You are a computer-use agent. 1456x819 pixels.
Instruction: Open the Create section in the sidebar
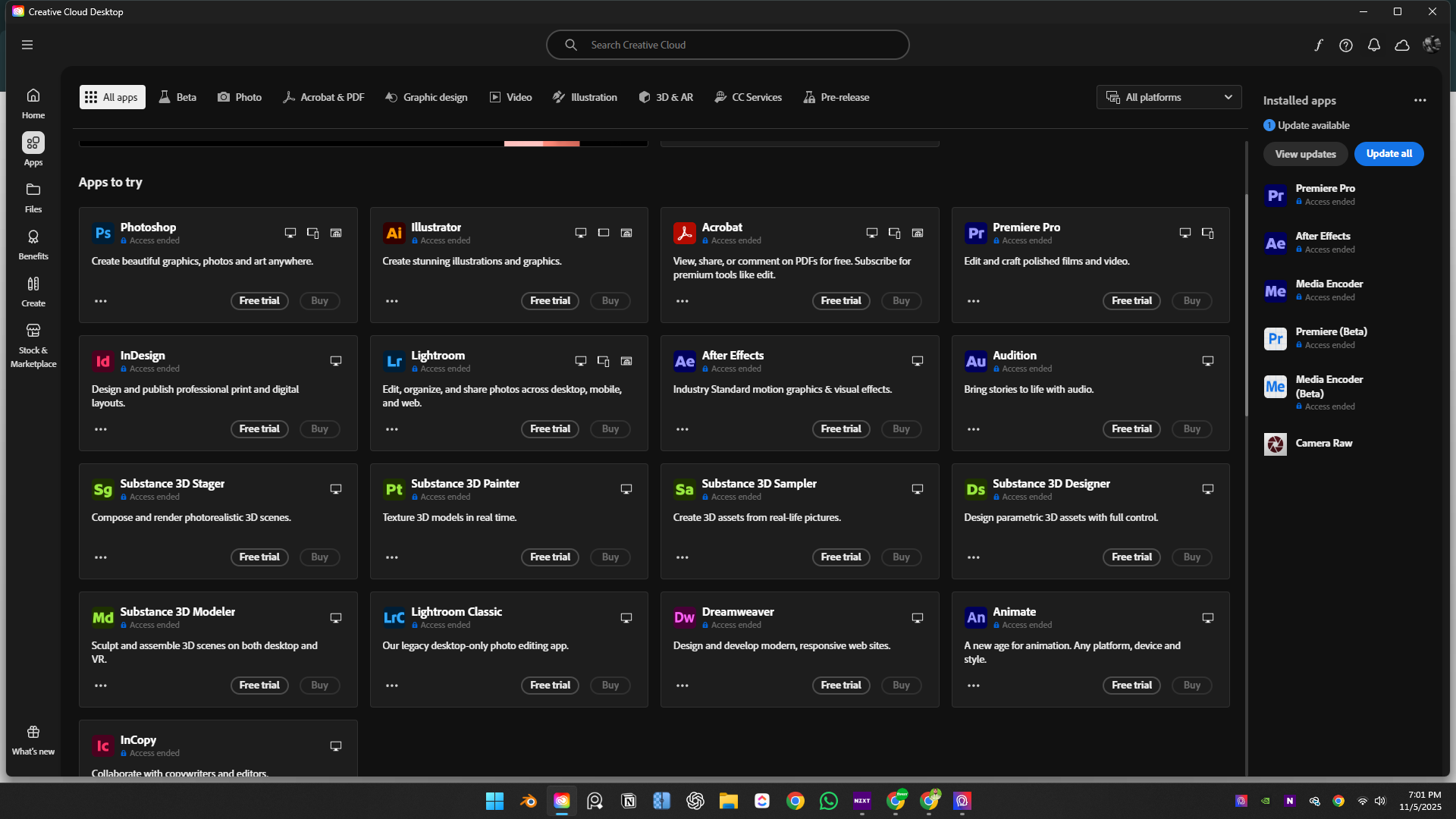(x=33, y=290)
